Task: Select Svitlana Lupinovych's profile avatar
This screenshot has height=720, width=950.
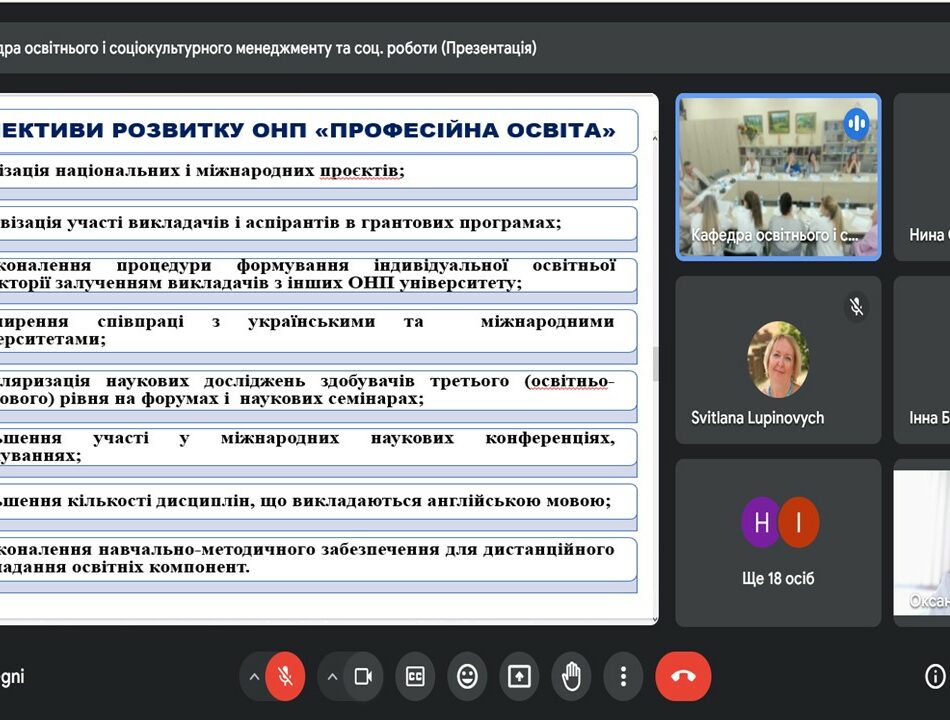Action: pos(778,359)
